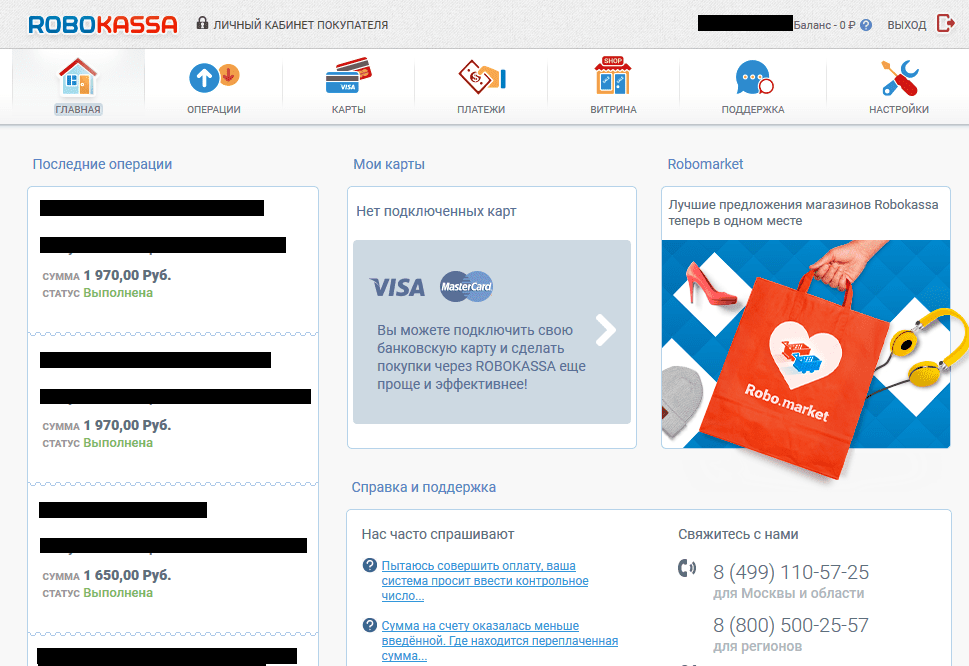This screenshot has width=969, height=666.
Task: Click the Robo.market shopping bag banner
Action: pyautogui.click(x=806, y=344)
